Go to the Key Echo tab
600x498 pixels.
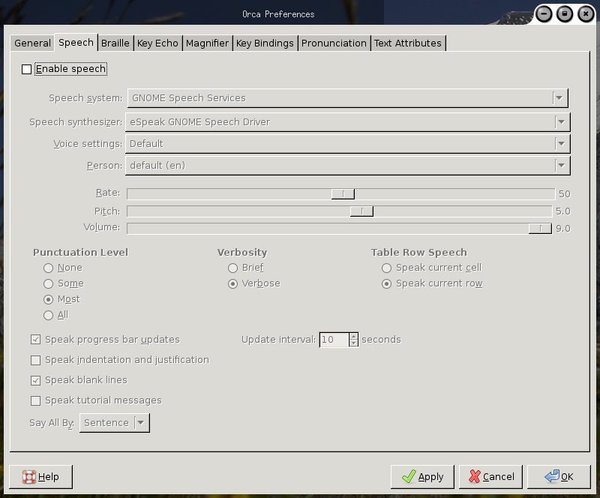point(158,43)
